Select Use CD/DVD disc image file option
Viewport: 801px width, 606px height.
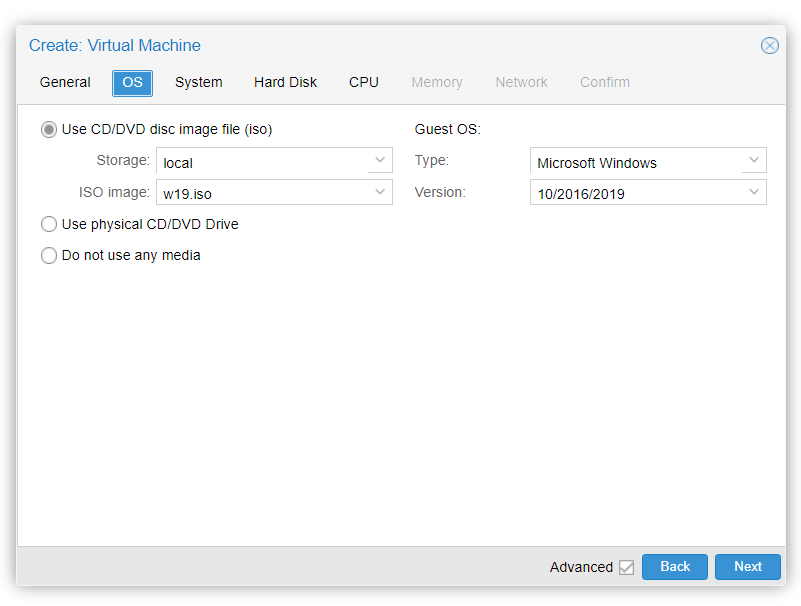coord(49,129)
